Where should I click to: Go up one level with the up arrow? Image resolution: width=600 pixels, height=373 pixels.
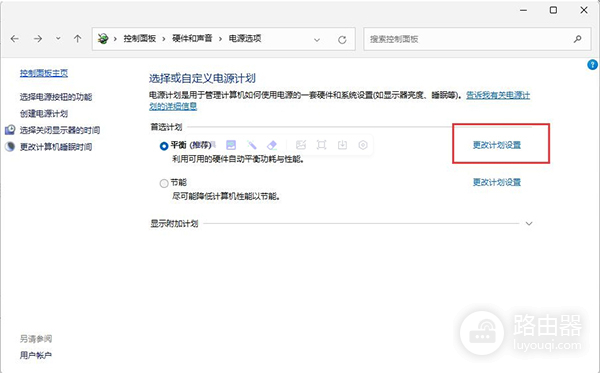click(x=78, y=39)
